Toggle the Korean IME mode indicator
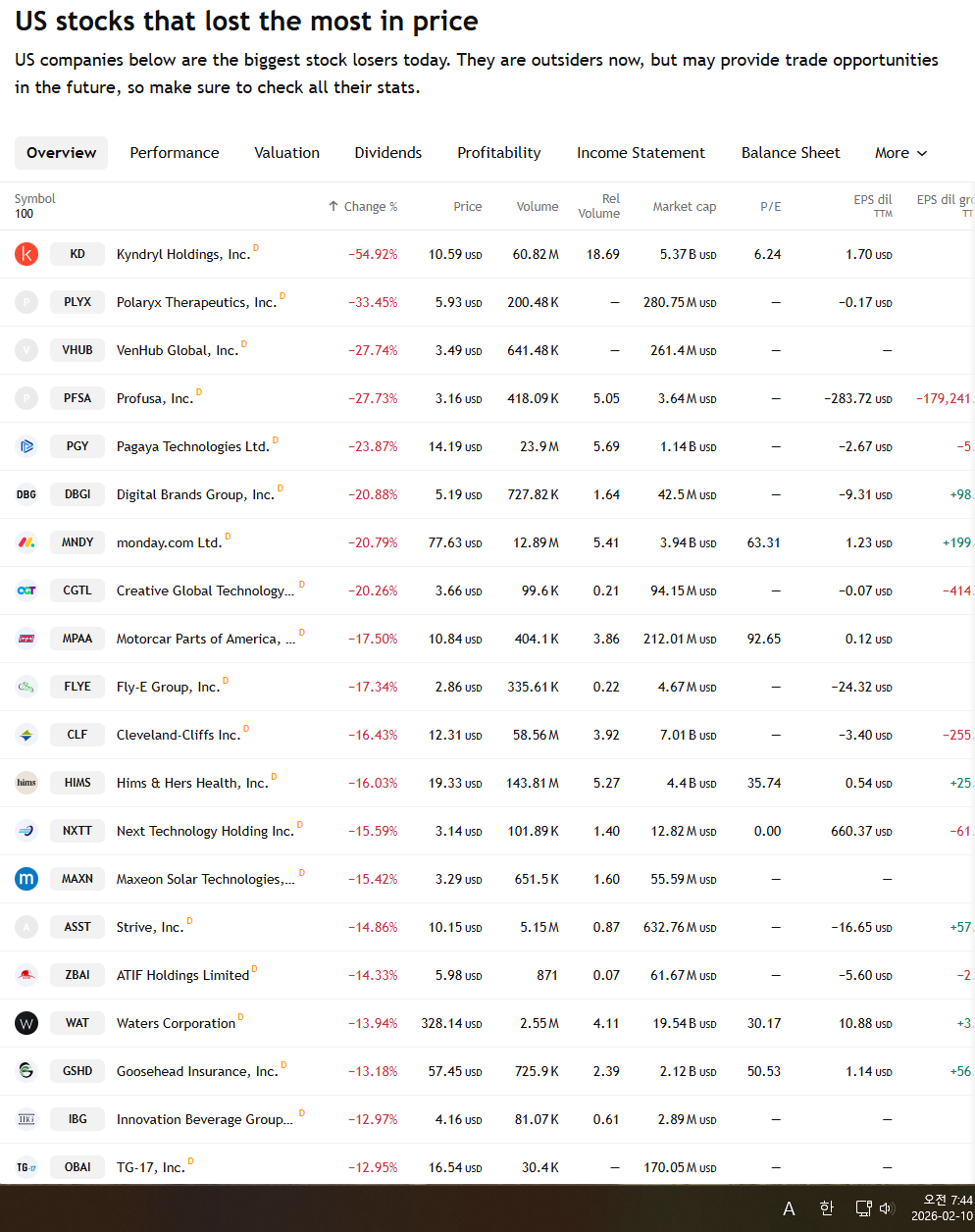Viewport: 975px width, 1232px height. coord(826,1208)
